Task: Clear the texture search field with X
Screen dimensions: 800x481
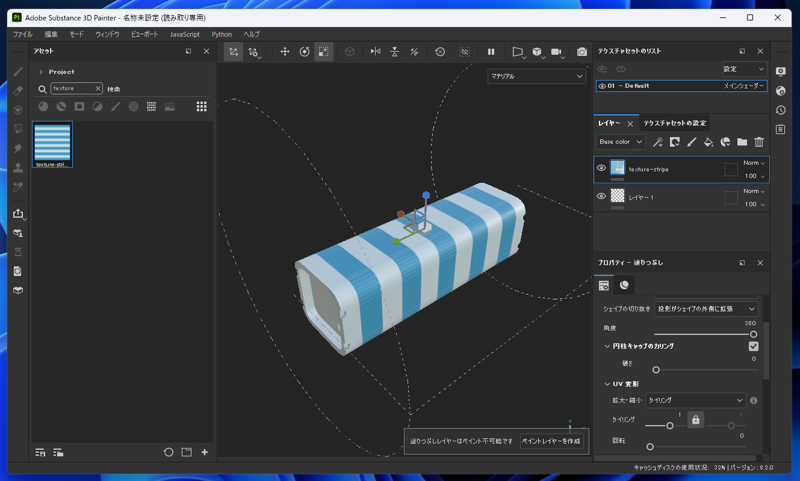Action: tap(98, 88)
